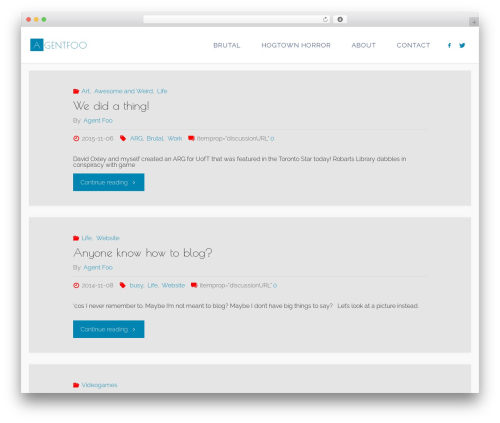This screenshot has width=500, height=423.
Task: Open Website category in second post header
Action: [x=108, y=238]
